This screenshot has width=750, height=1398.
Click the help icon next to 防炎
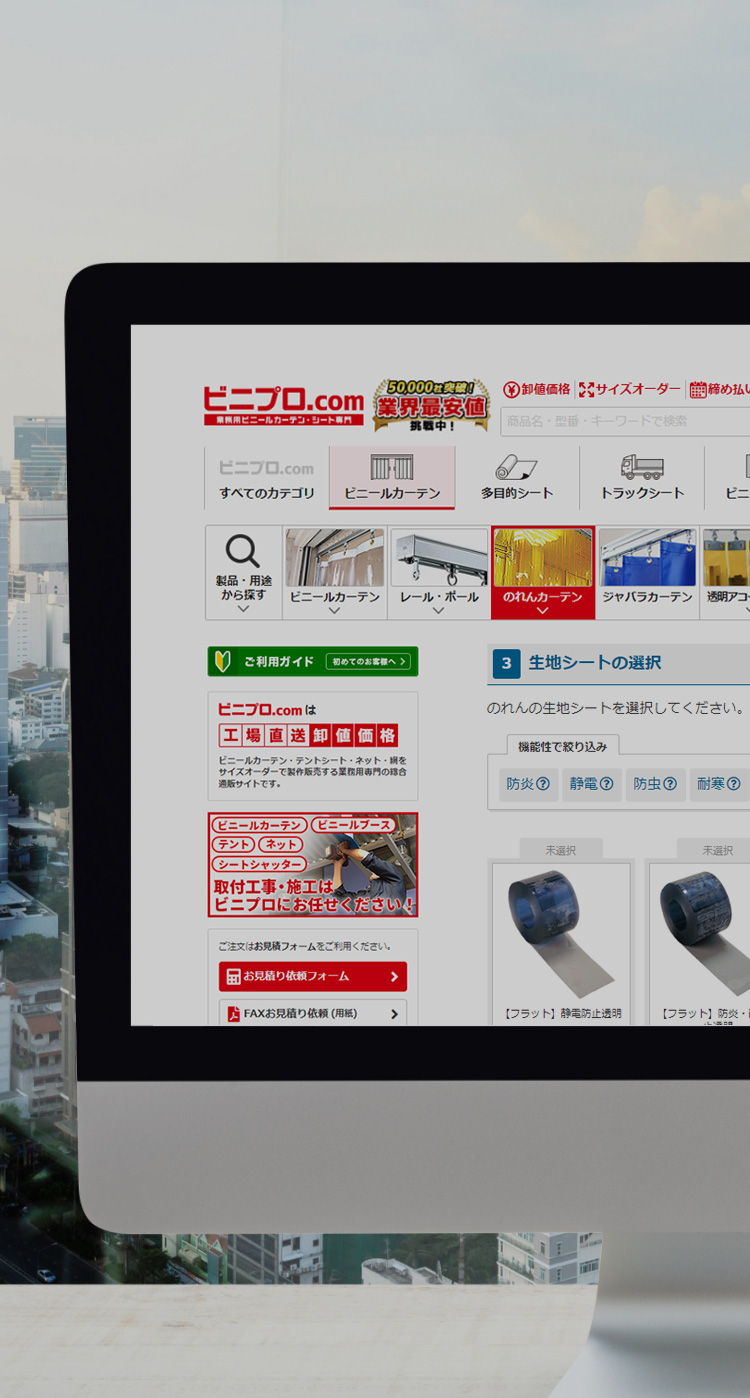click(543, 784)
